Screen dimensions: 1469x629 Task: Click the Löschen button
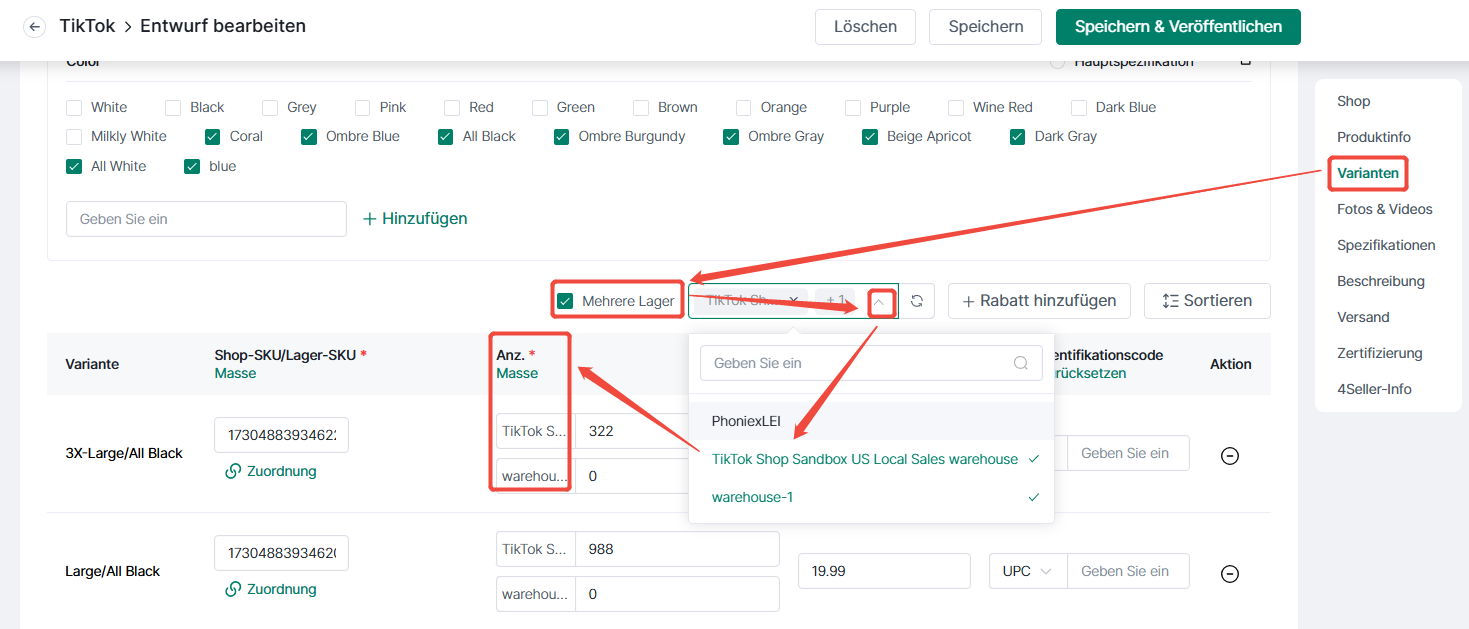point(866,27)
